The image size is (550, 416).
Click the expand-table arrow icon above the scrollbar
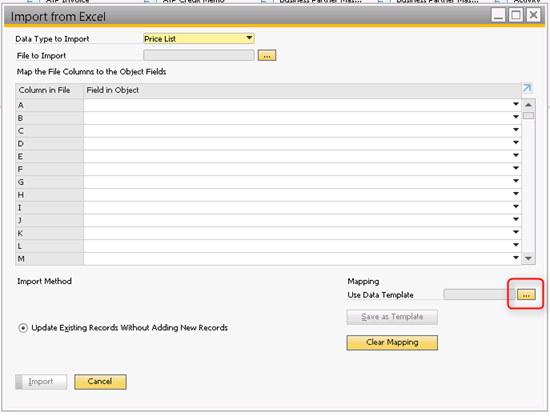(x=527, y=88)
